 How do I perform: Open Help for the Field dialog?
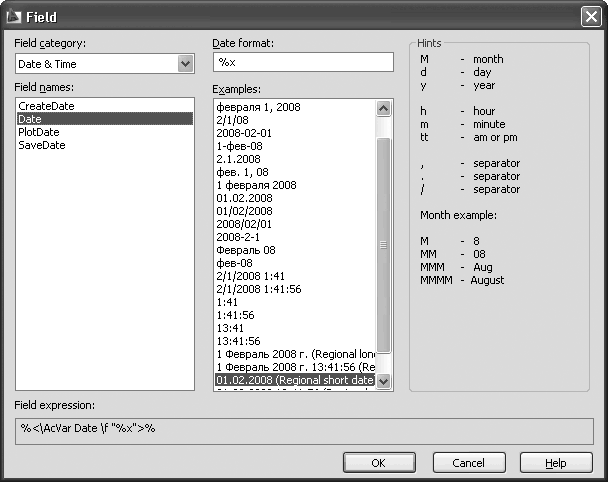(x=556, y=463)
